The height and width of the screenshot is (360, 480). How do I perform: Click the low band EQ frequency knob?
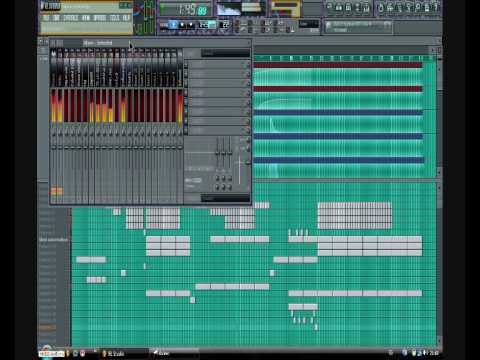[x=218, y=179]
